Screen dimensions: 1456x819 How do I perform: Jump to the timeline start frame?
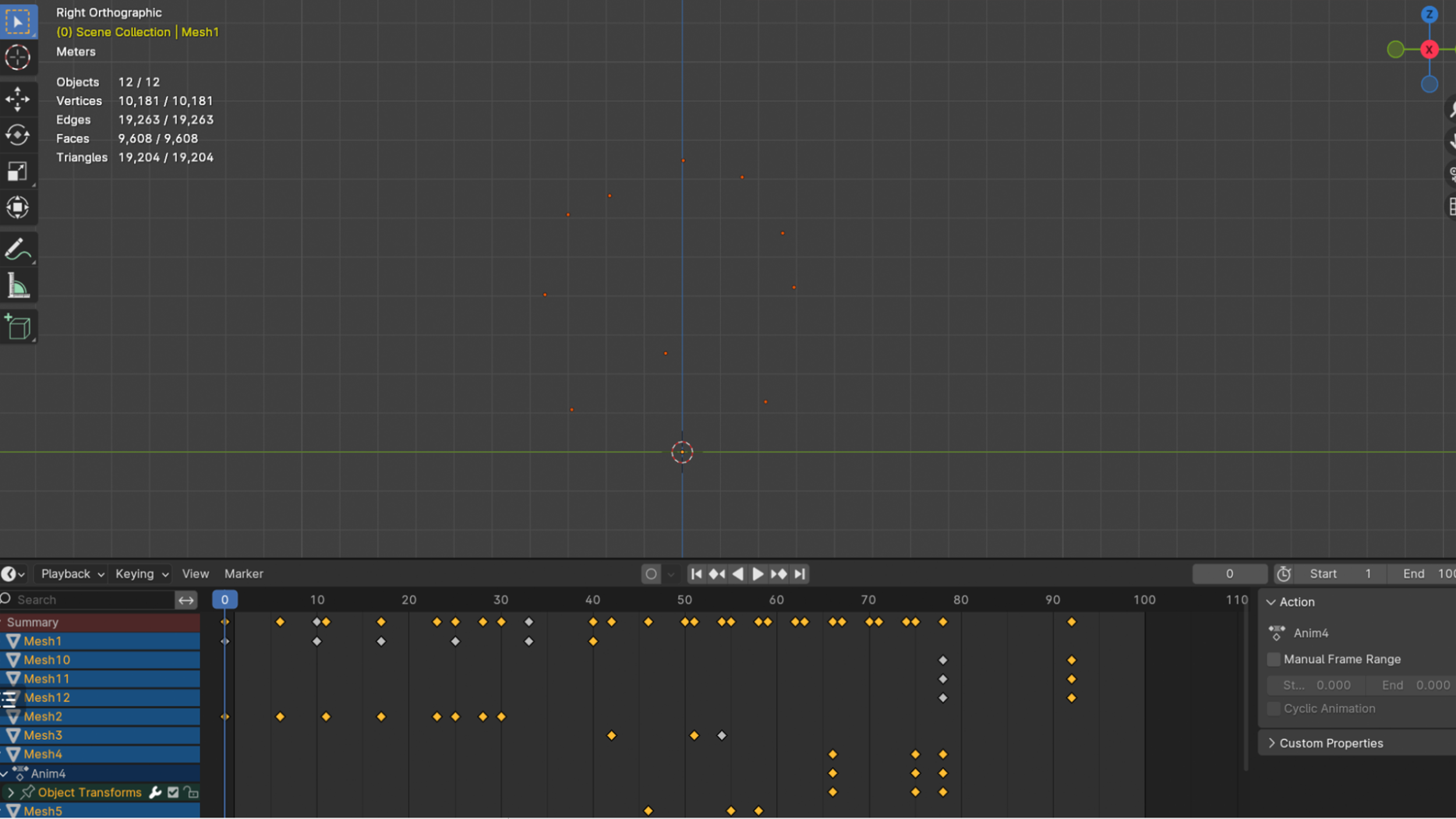(696, 574)
